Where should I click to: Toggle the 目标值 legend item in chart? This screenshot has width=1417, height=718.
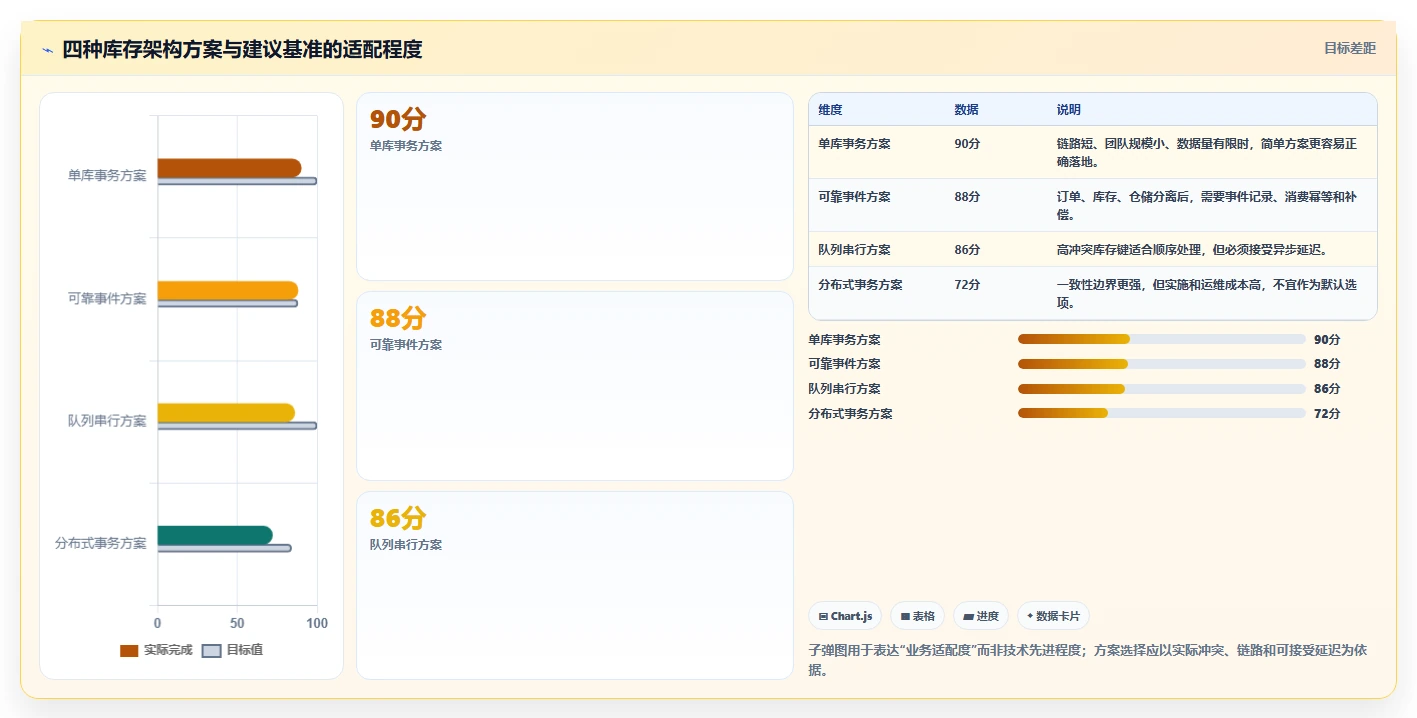coord(233,650)
